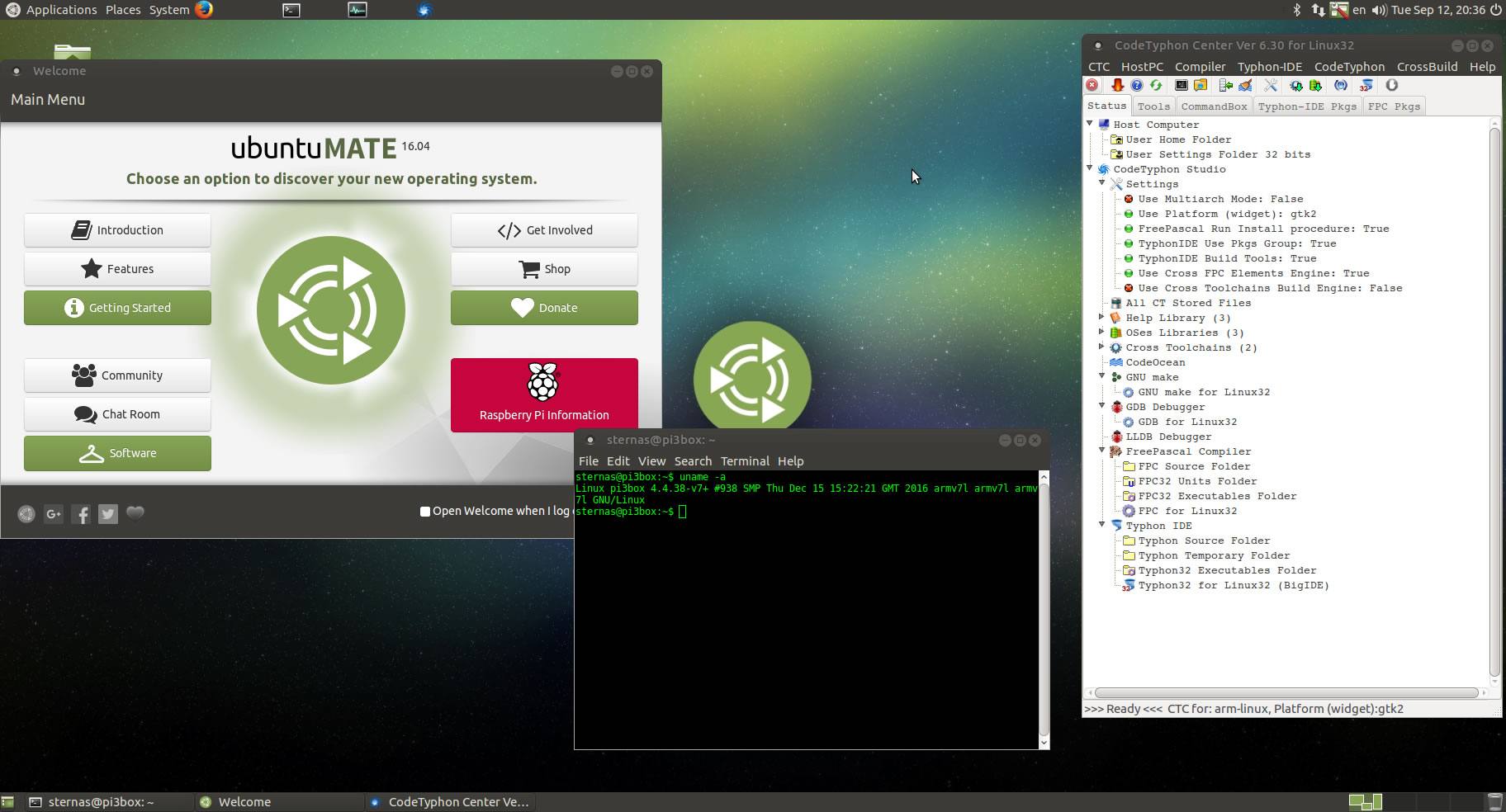
Task: Switch to the Typhon-IDE Pkgs tab
Action: pos(1307,106)
